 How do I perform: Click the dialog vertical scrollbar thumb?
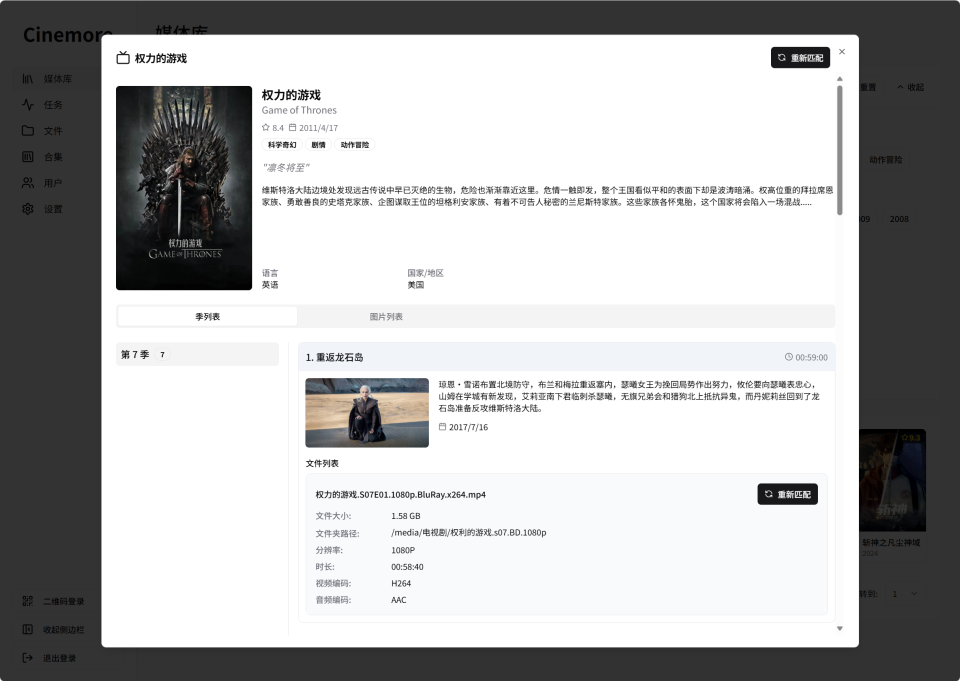[840, 150]
